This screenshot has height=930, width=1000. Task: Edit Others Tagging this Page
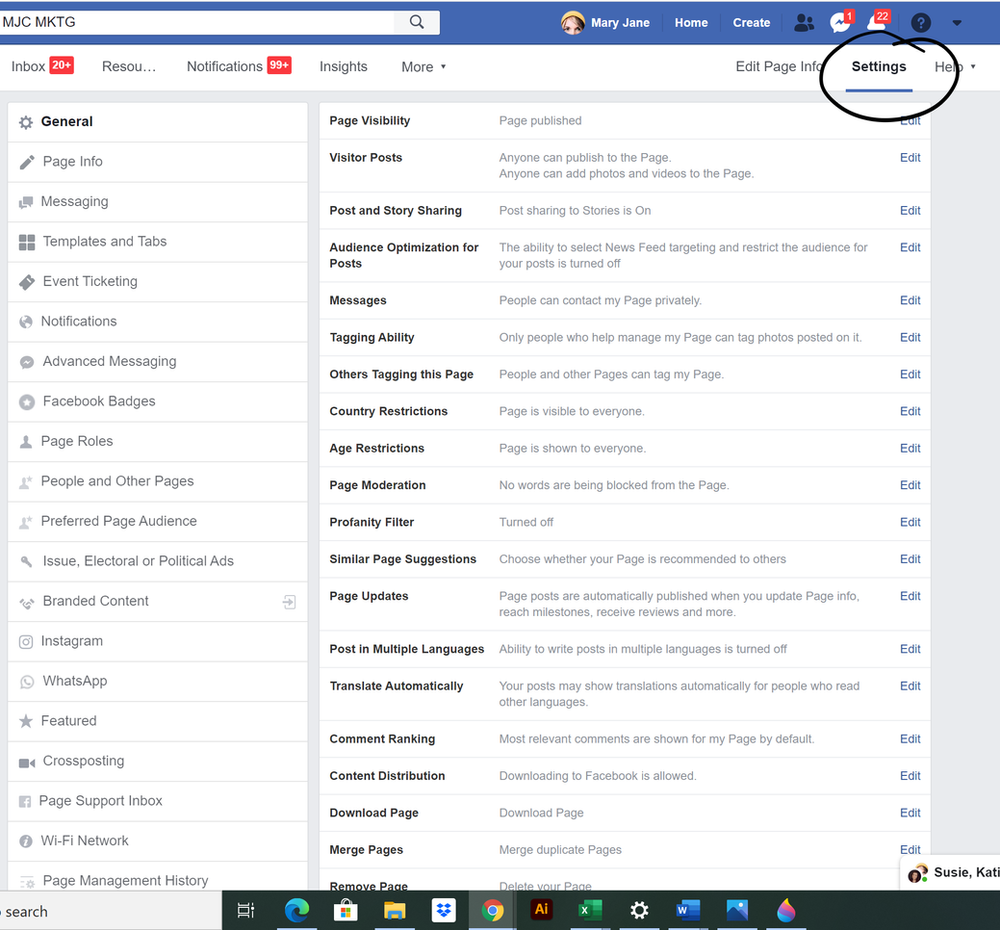(909, 374)
